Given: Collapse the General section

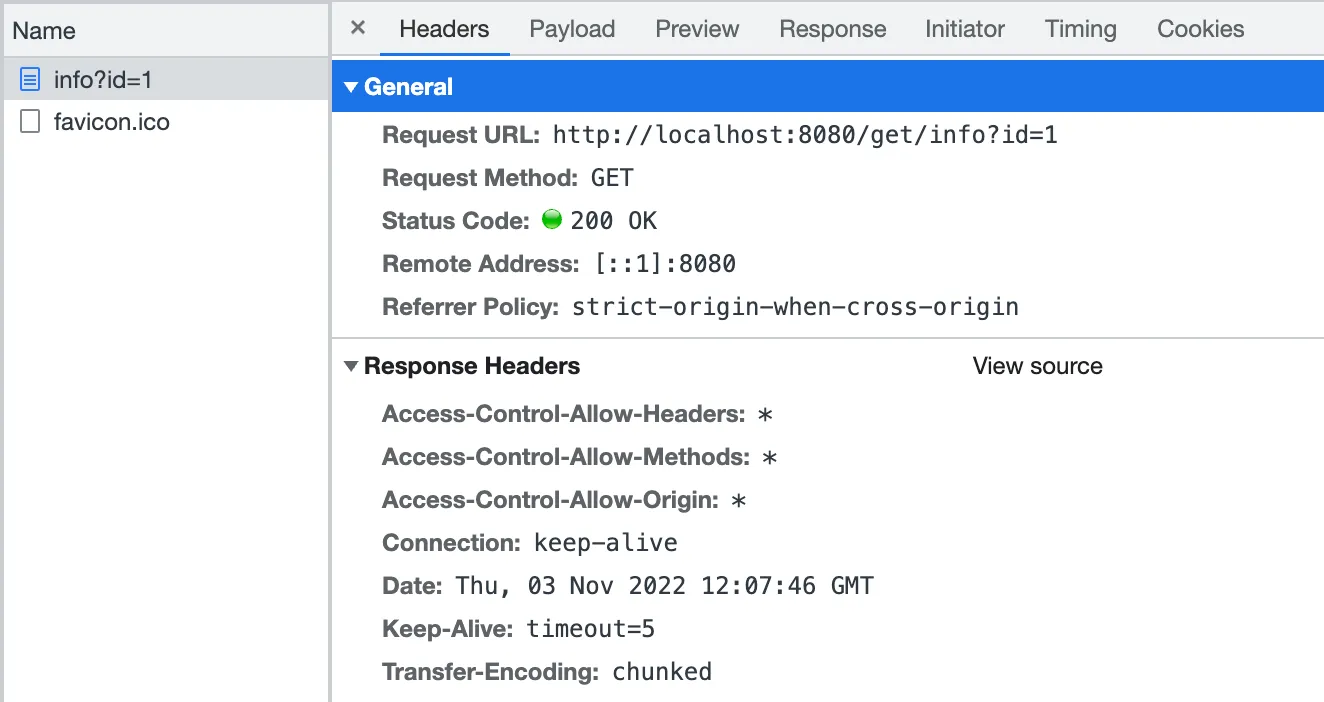Looking at the screenshot, I should (x=351, y=87).
